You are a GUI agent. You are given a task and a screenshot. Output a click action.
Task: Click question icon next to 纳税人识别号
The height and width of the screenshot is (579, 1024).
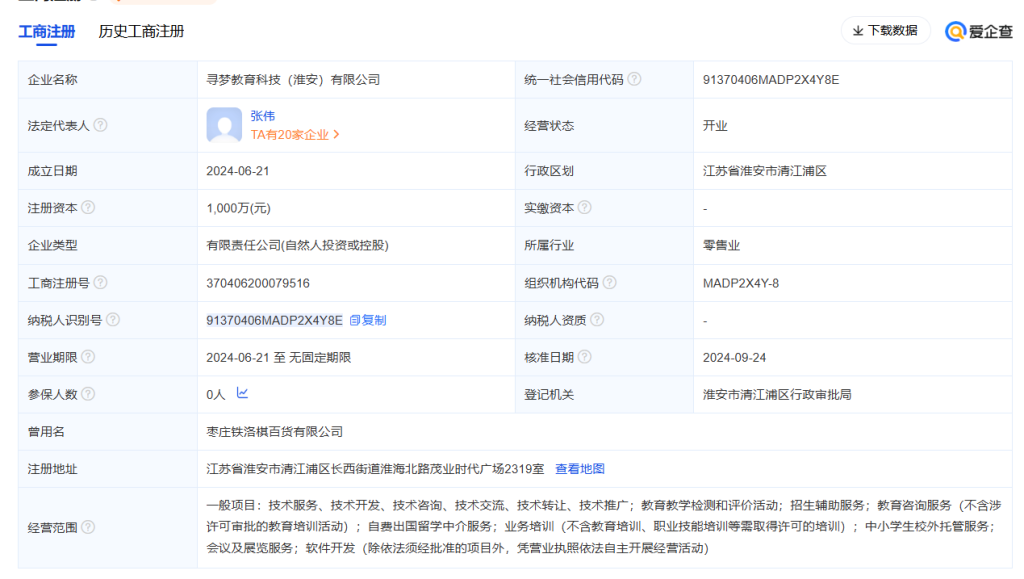pyautogui.click(x=113, y=320)
